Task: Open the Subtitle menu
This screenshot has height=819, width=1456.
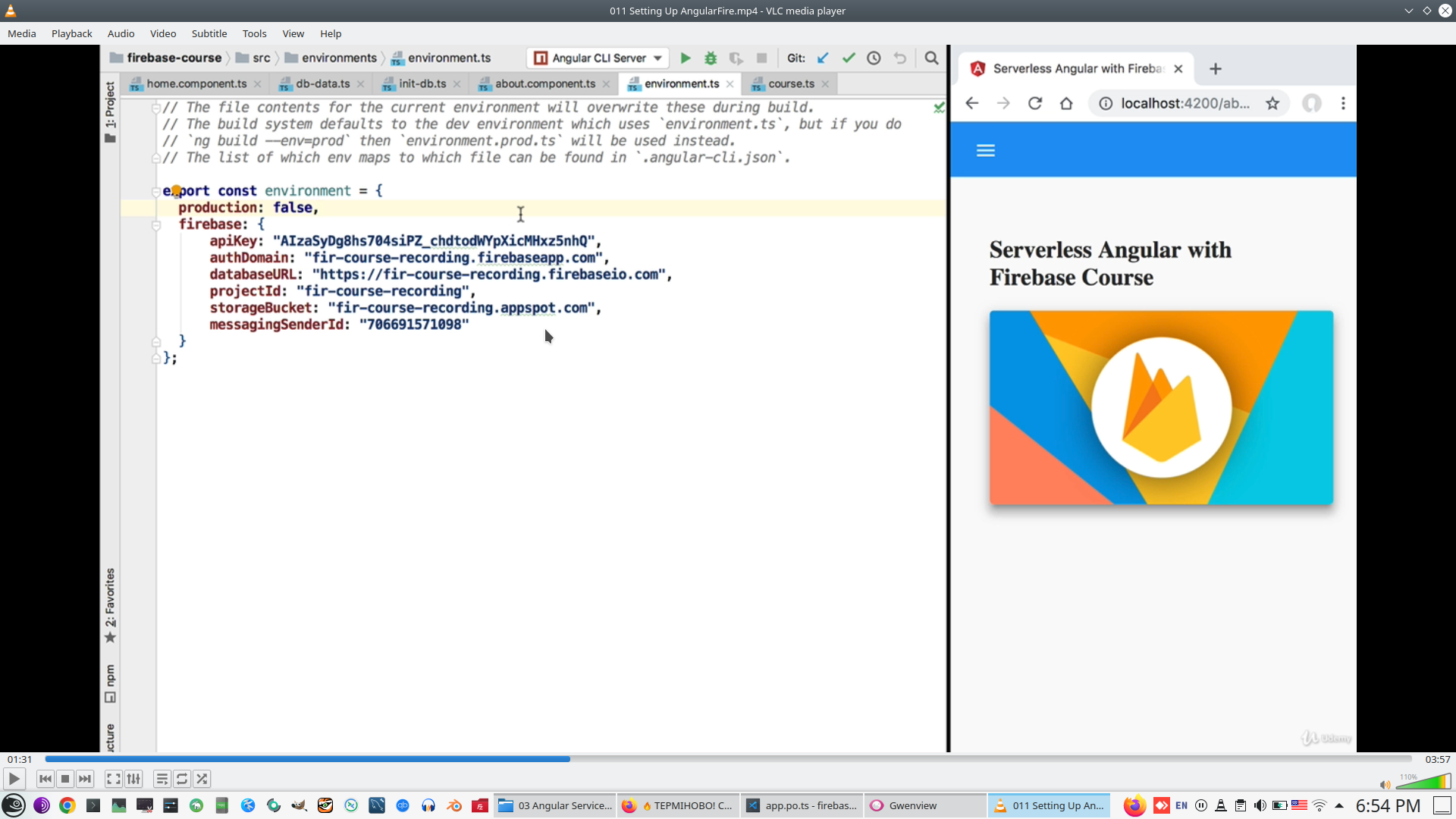Action: [209, 33]
